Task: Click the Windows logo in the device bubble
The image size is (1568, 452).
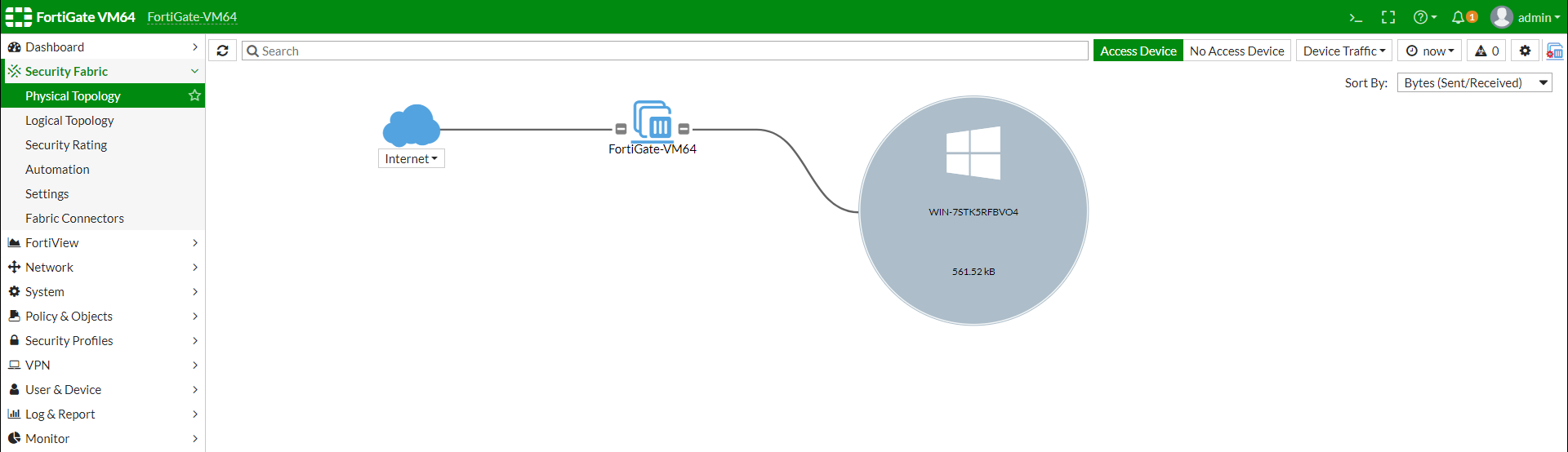Action: [973, 153]
